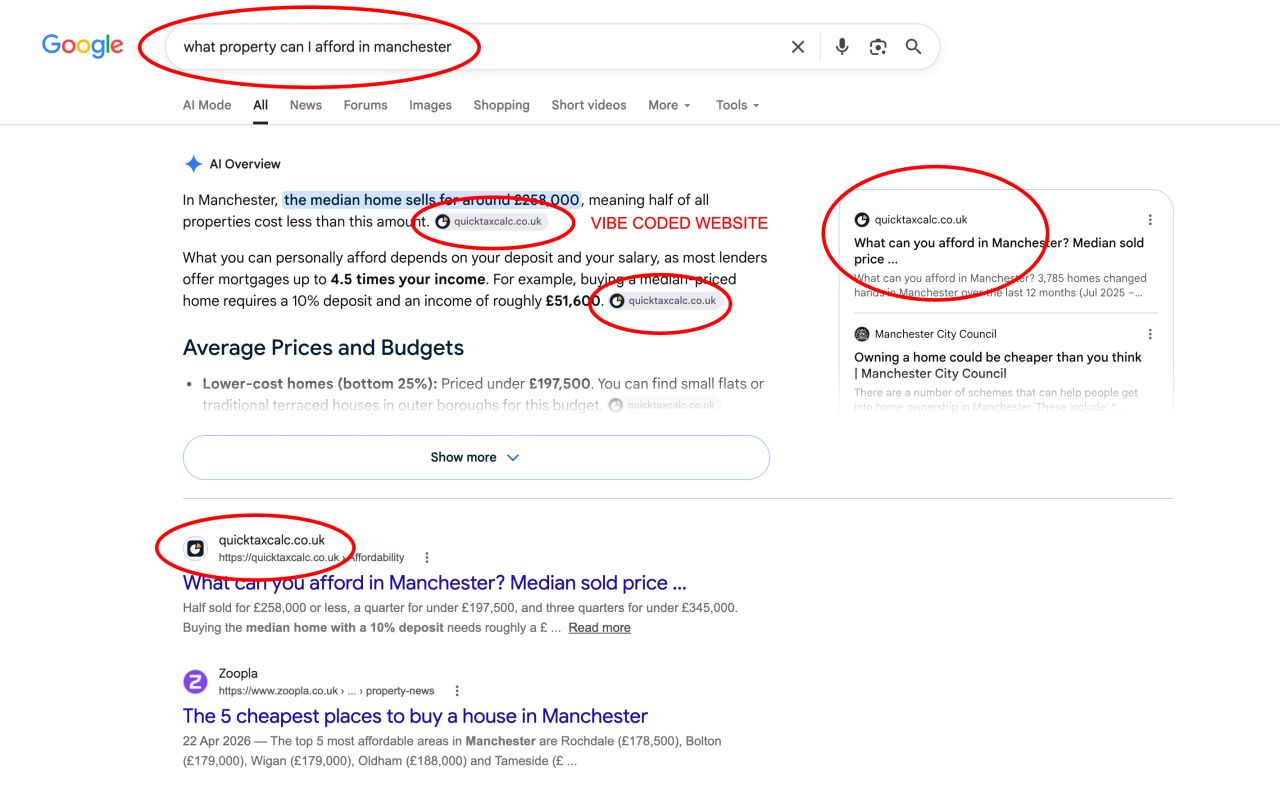Start voice search via the microphone icon

coord(842,47)
